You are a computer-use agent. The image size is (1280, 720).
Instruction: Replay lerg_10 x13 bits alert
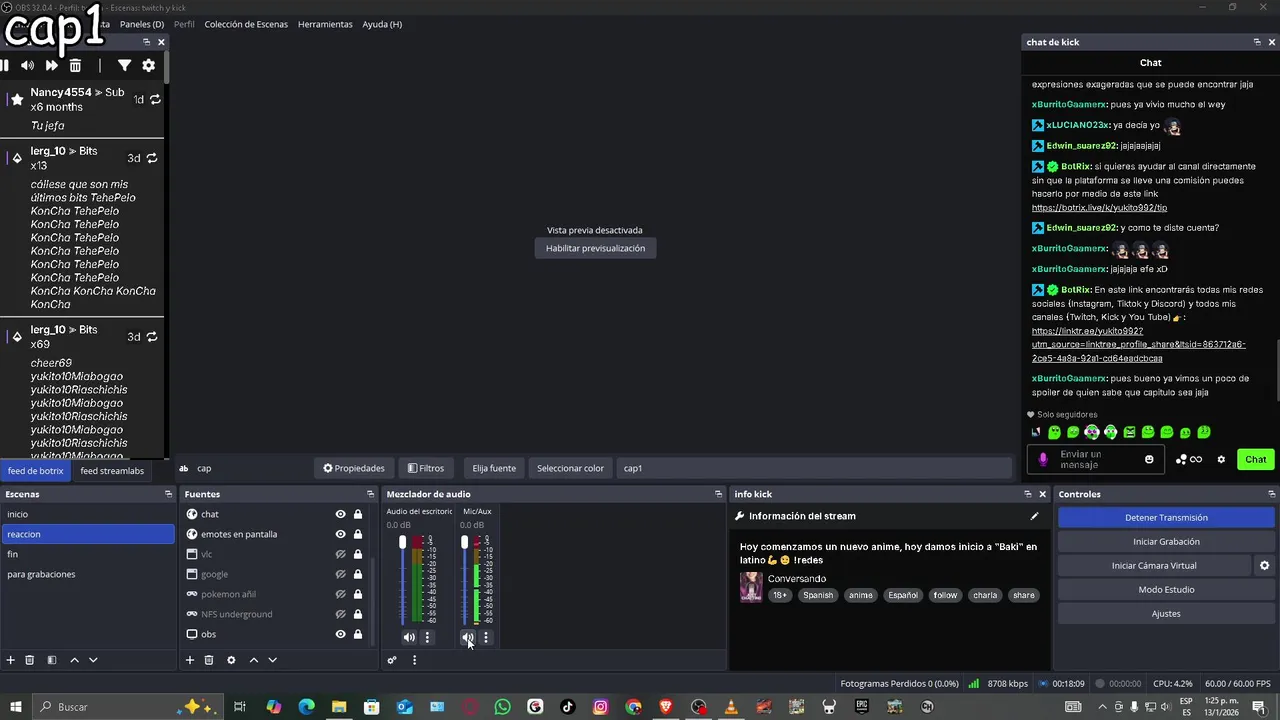(152, 158)
